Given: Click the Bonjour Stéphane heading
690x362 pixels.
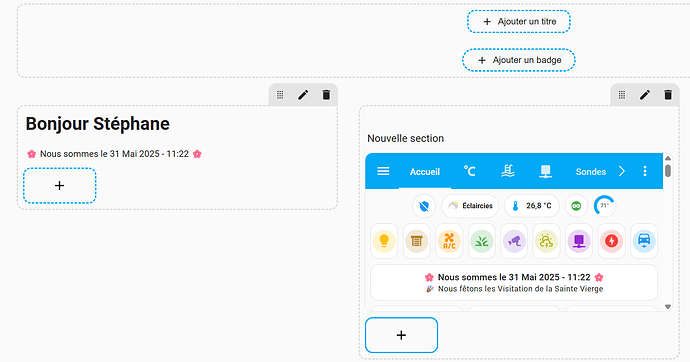Looking at the screenshot, I should [x=97, y=124].
